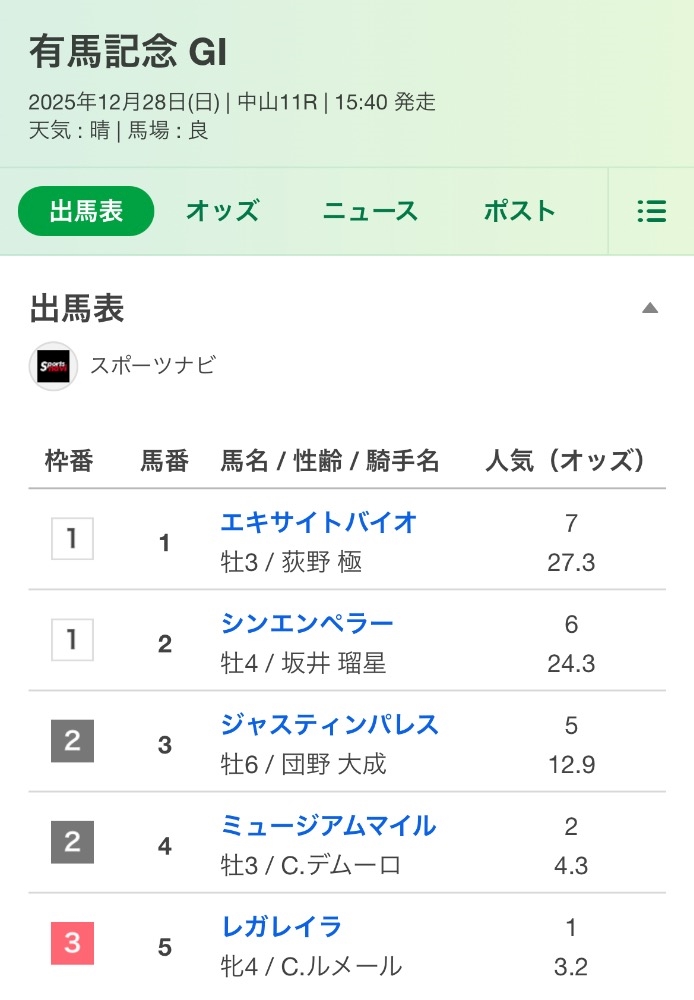Click white bracket 1 badge for シンエンペラー
This screenshot has width=694, height=1000.
point(72,641)
